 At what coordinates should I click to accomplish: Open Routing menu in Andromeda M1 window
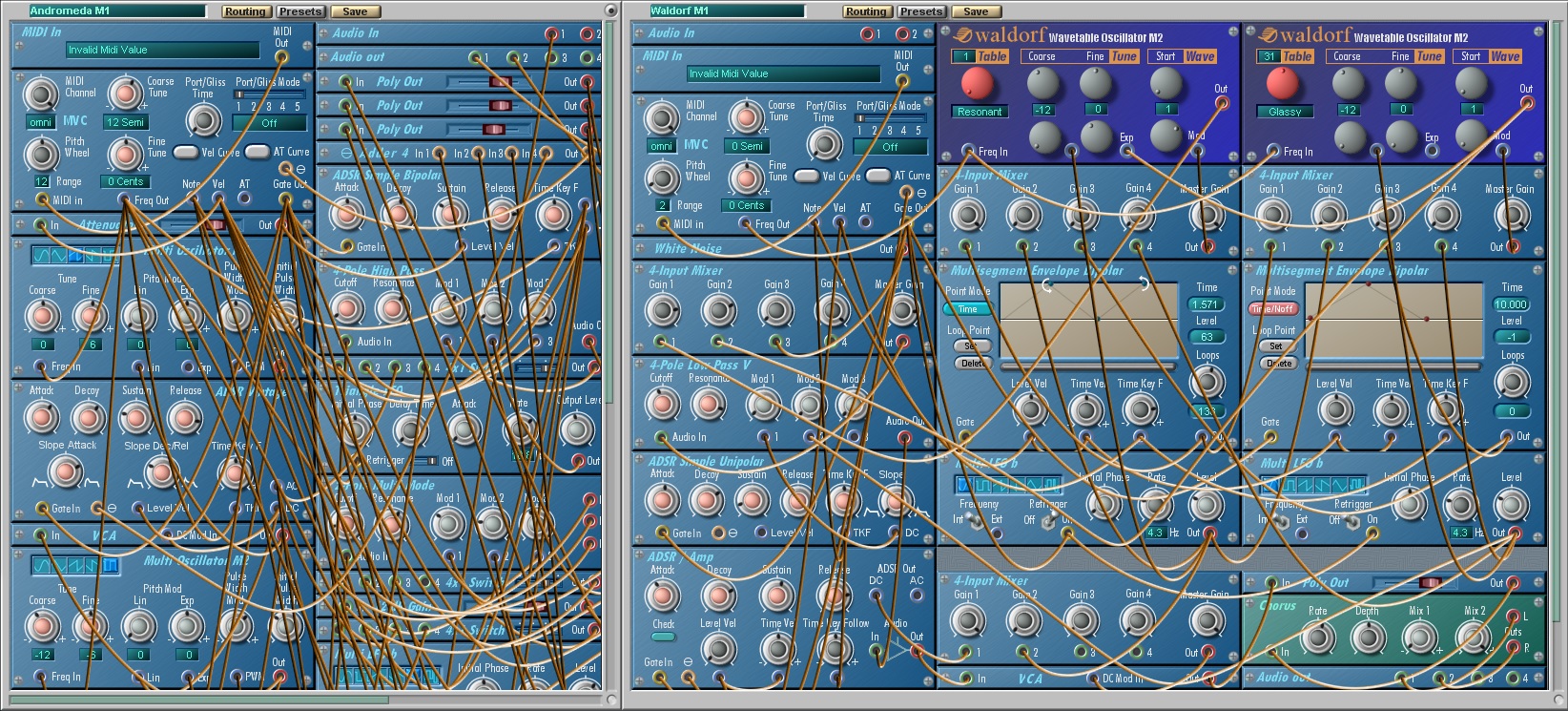[x=245, y=11]
